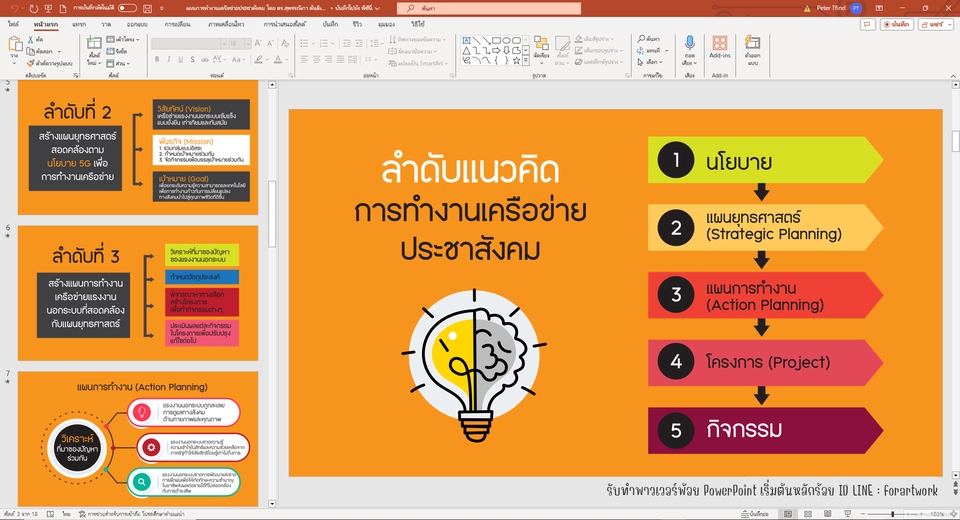Click the bullets list icon
Screen dimensions: 960x520
pyautogui.click(x=304, y=43)
